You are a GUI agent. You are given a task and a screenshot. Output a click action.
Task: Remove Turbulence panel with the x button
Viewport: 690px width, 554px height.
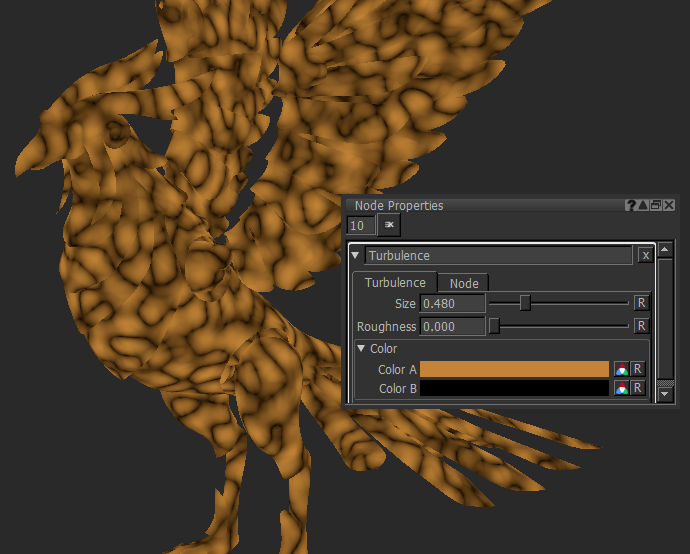coord(645,256)
